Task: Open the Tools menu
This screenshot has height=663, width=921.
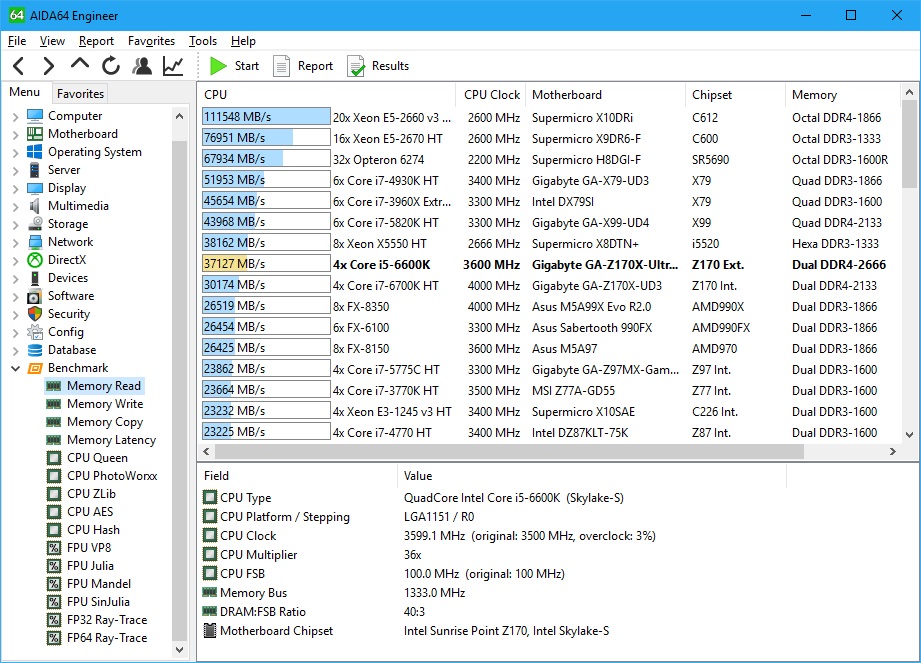Action: (x=203, y=41)
